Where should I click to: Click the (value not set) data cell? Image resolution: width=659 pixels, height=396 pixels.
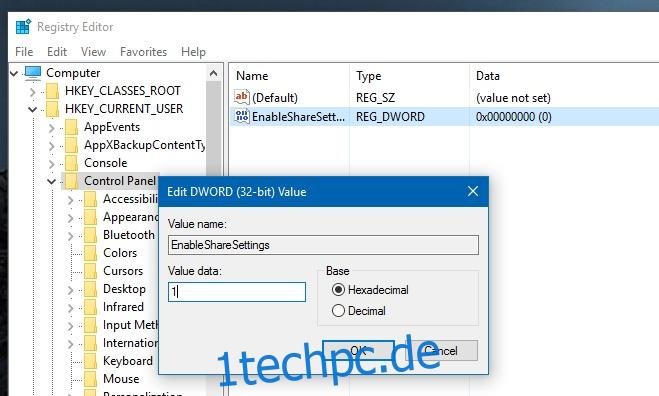tap(513, 98)
